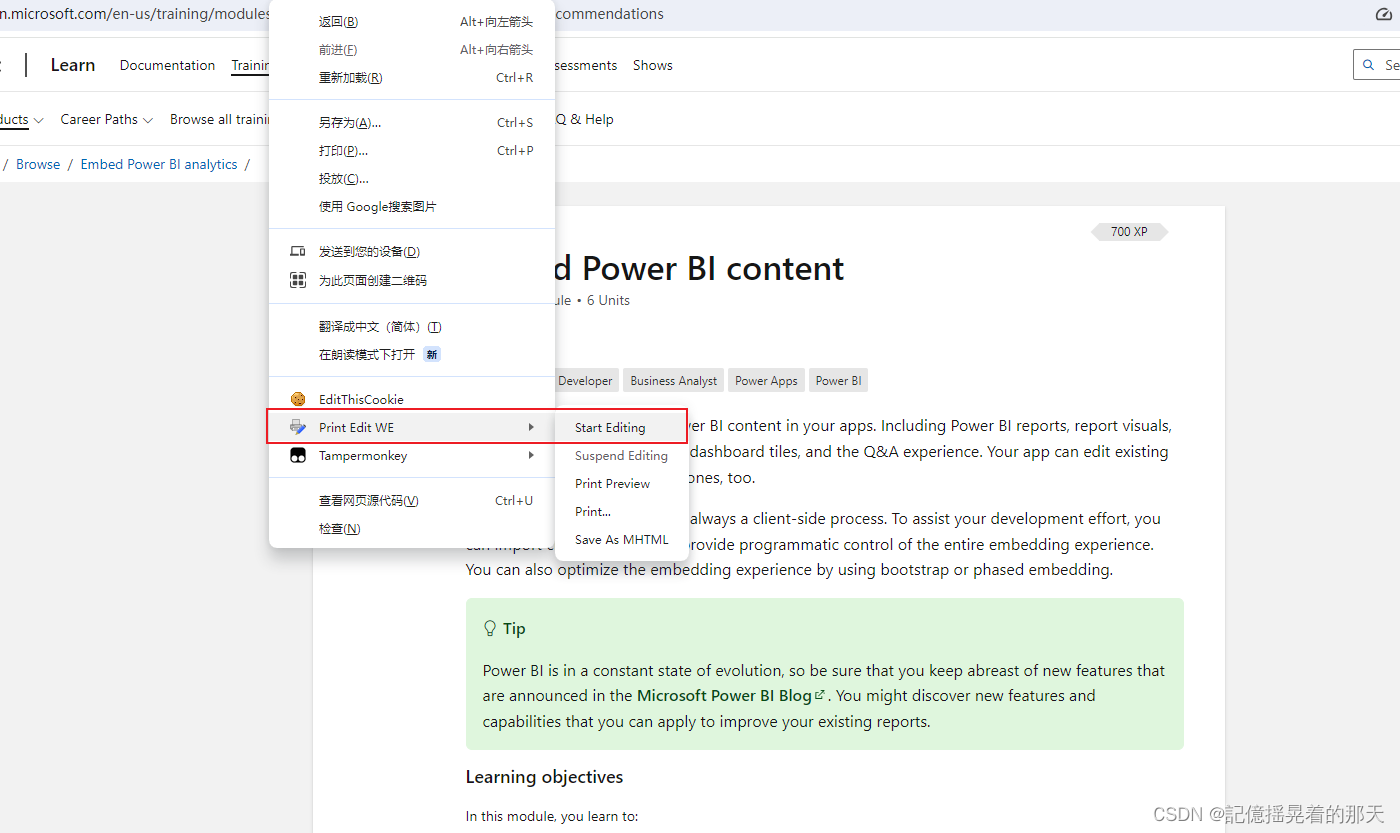Open the Documentation nav link
The image size is (1400, 833).
click(x=167, y=65)
